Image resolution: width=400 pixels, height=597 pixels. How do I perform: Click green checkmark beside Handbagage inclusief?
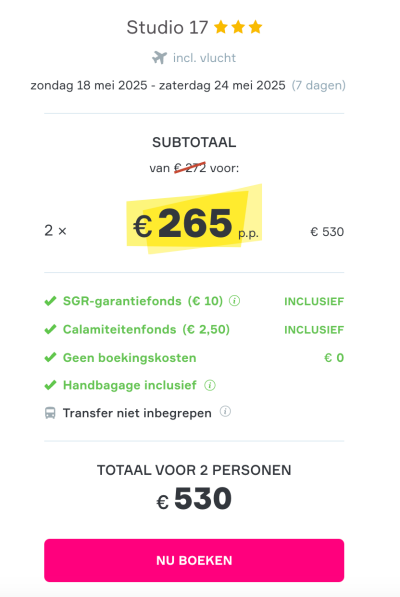tap(50, 385)
